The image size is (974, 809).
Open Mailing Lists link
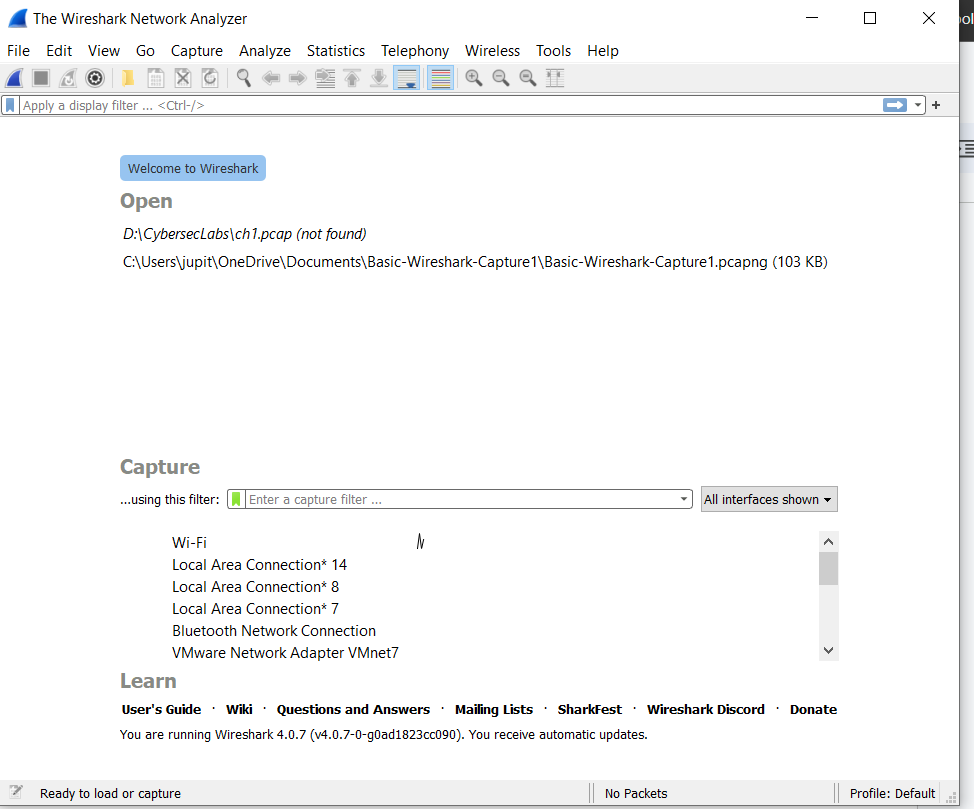pos(494,710)
